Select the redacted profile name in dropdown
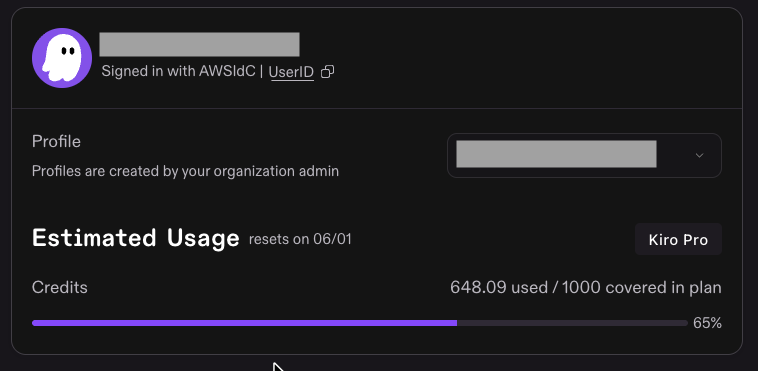The image size is (758, 371). [x=556, y=154]
